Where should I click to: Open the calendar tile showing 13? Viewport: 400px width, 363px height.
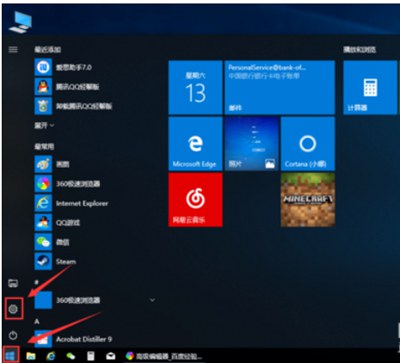point(195,87)
